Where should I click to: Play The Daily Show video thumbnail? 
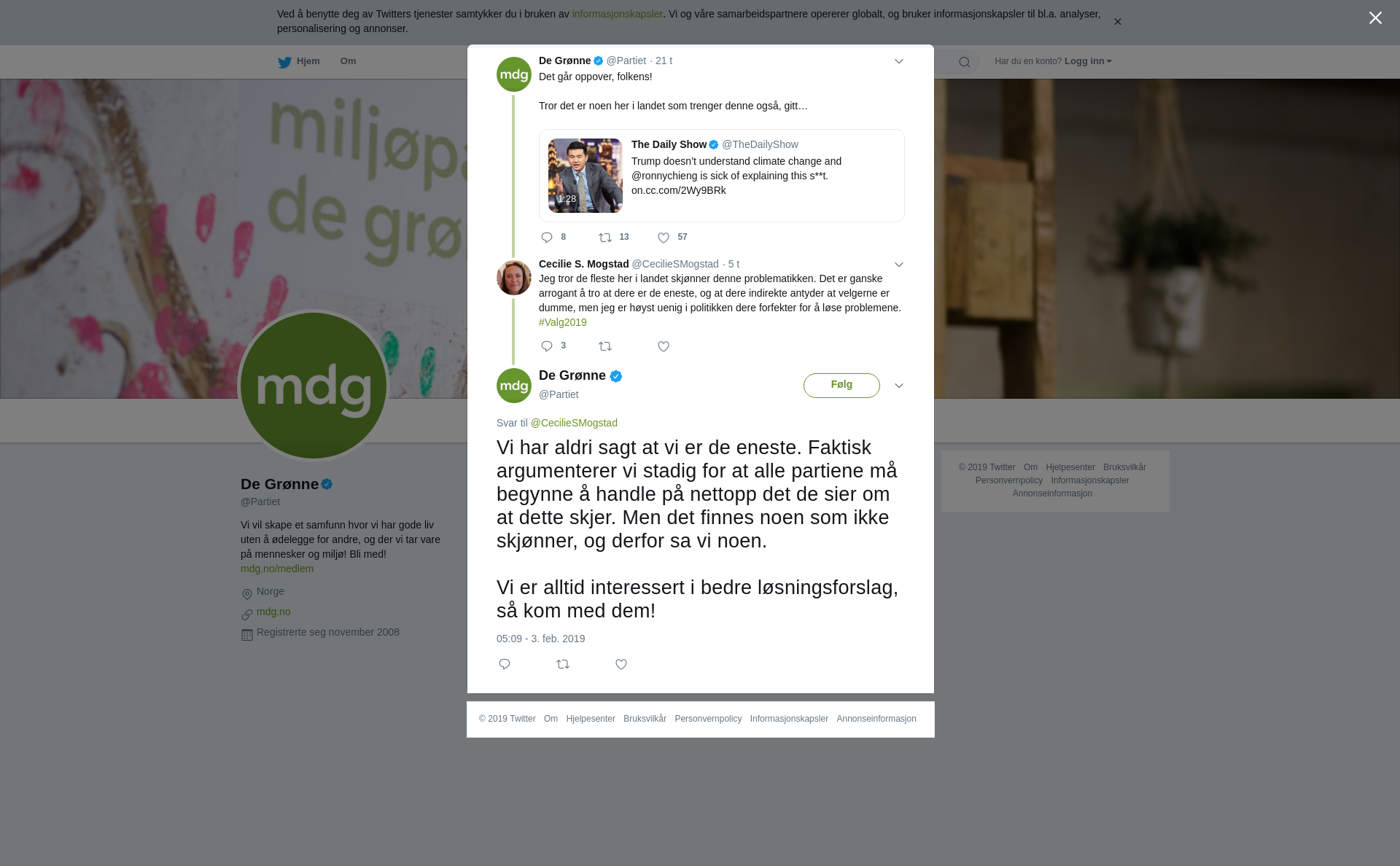click(x=586, y=176)
